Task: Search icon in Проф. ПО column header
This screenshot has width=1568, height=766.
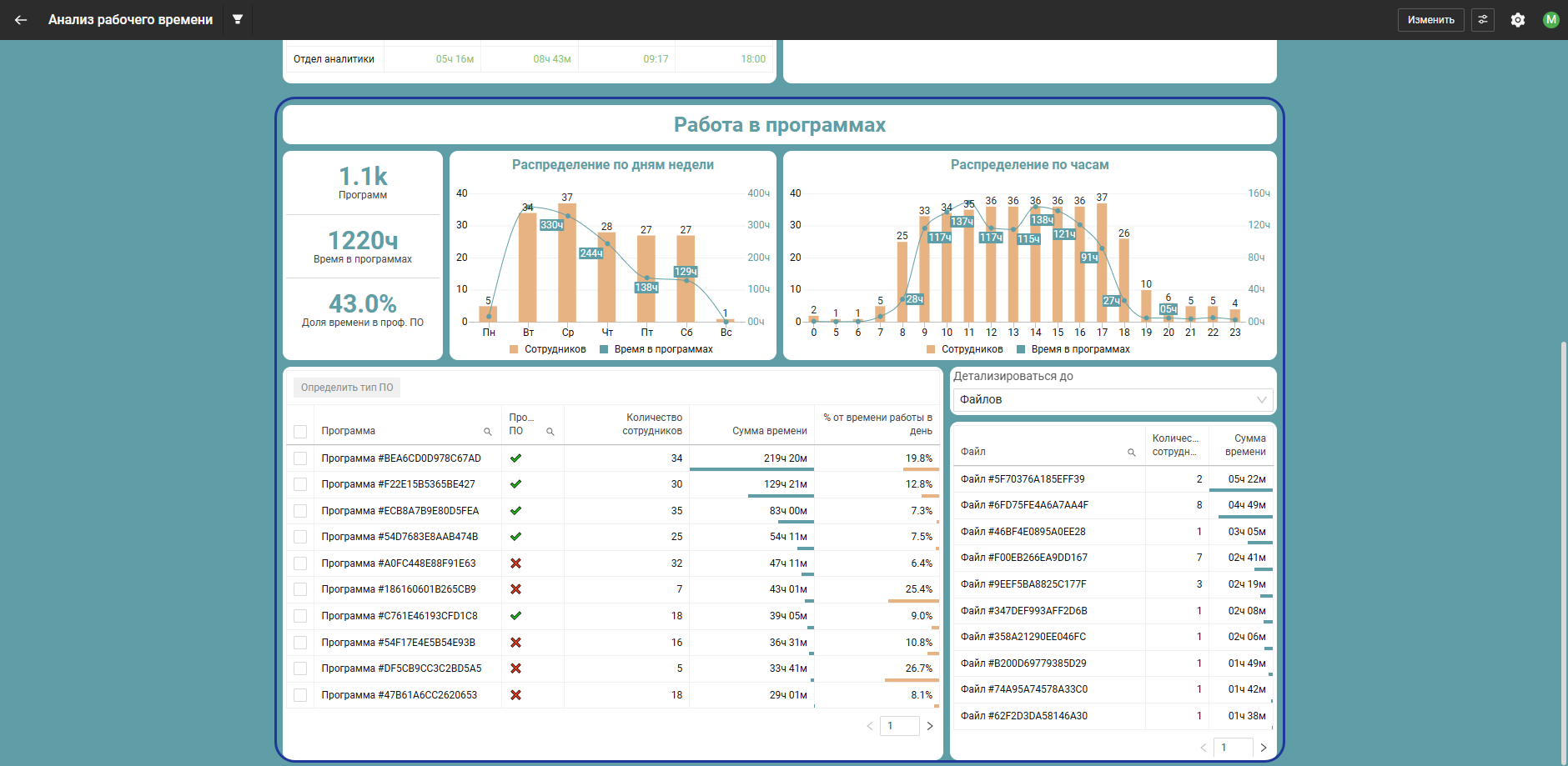Action: 550,432
